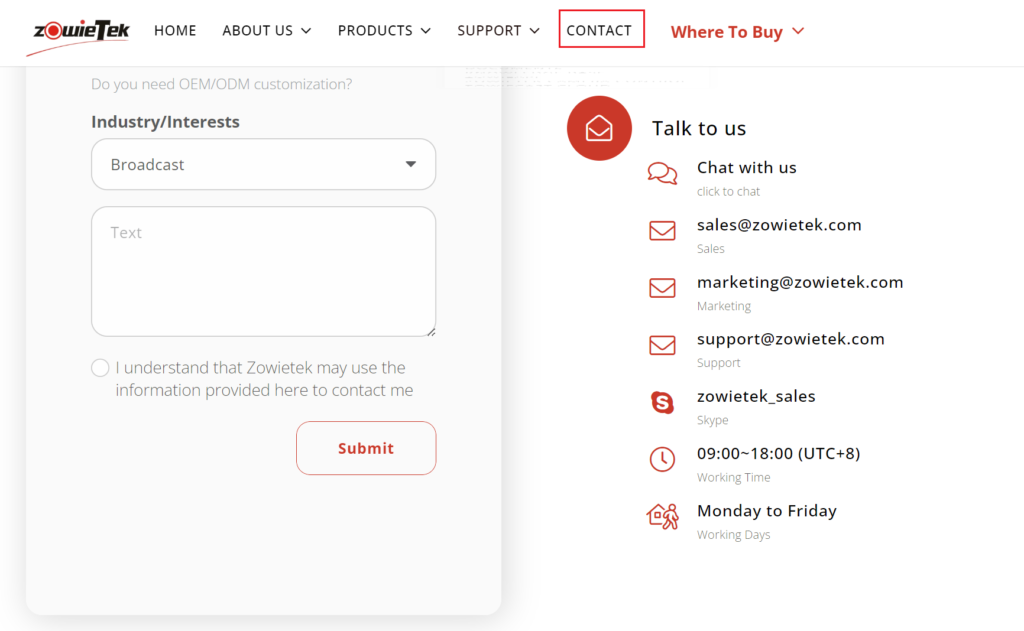Click the red envelope Talk to us icon
1024x631 pixels.
point(599,128)
